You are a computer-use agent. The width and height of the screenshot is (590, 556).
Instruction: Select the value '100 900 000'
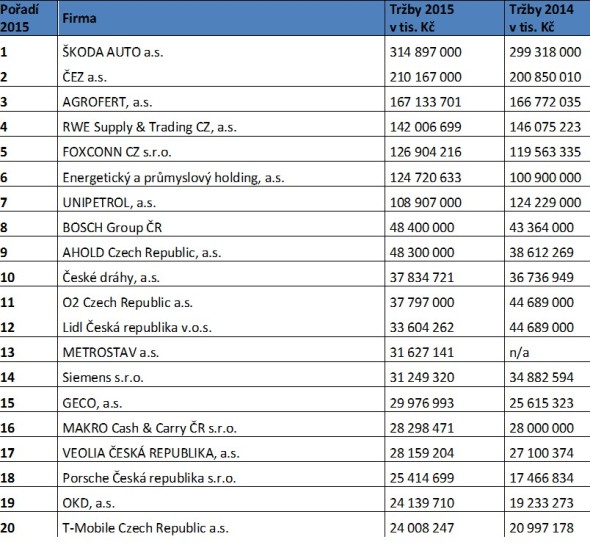click(x=545, y=178)
